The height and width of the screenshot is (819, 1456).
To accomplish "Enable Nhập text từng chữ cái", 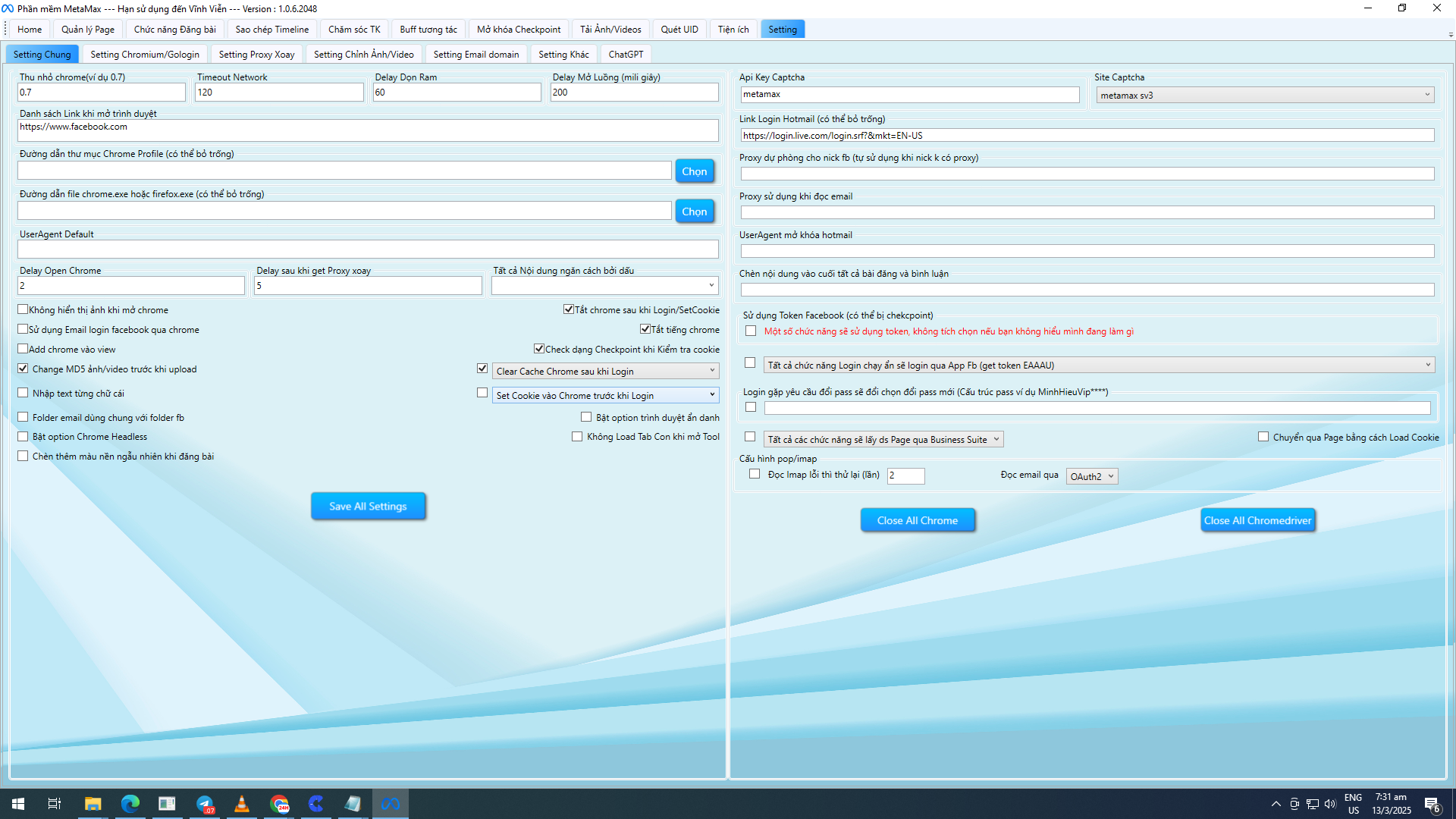I will [x=23, y=393].
